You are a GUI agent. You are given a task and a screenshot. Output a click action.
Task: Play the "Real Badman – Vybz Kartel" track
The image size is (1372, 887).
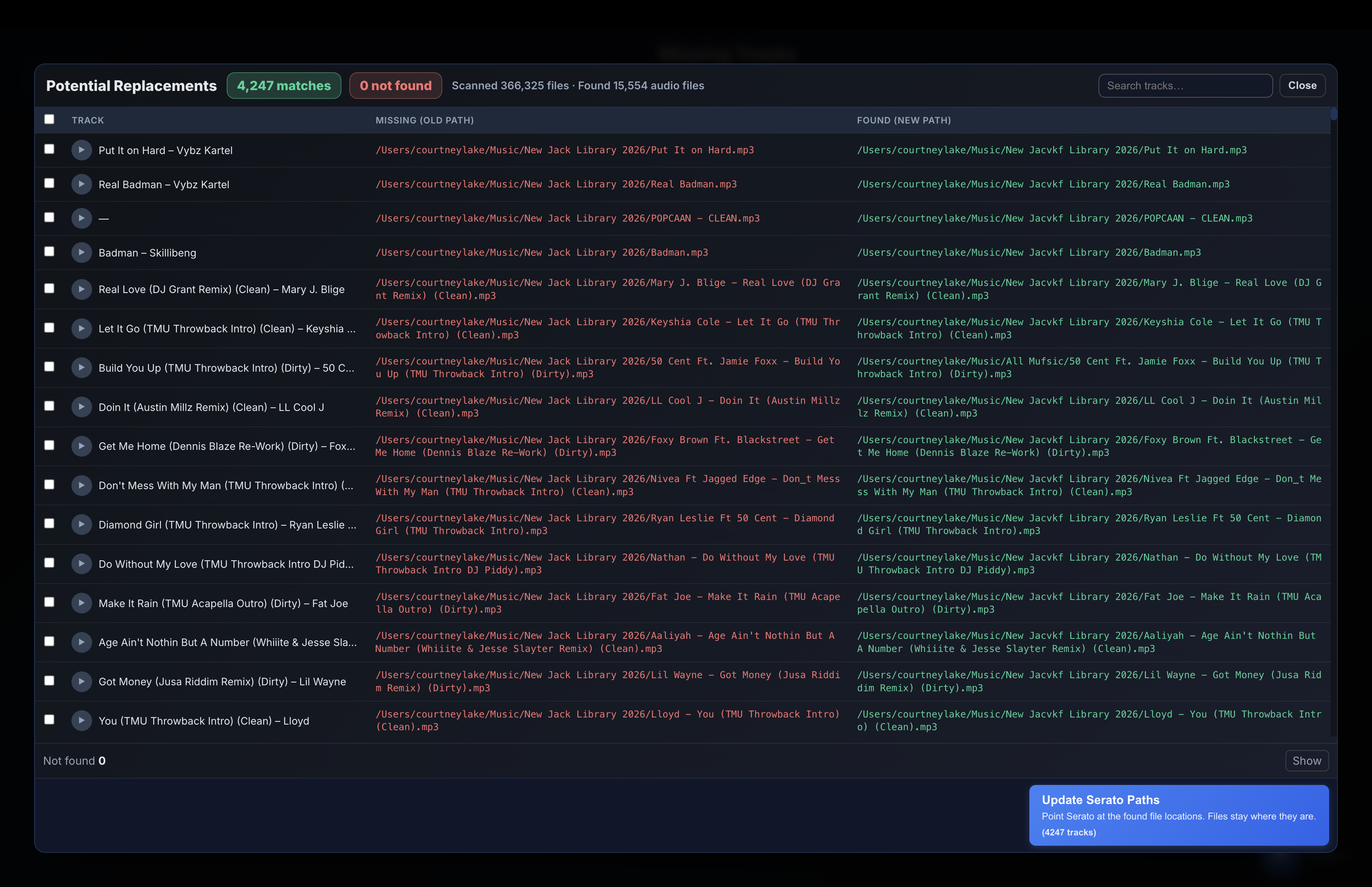click(x=81, y=184)
